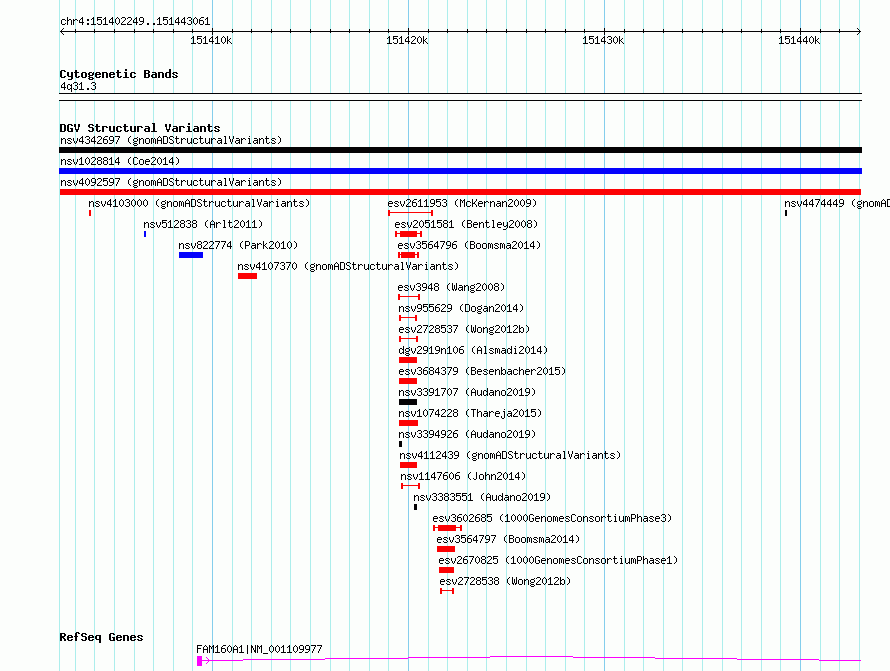
Task: Click dgv2919n106 (Alsmadi2014) label
Action: point(473,350)
